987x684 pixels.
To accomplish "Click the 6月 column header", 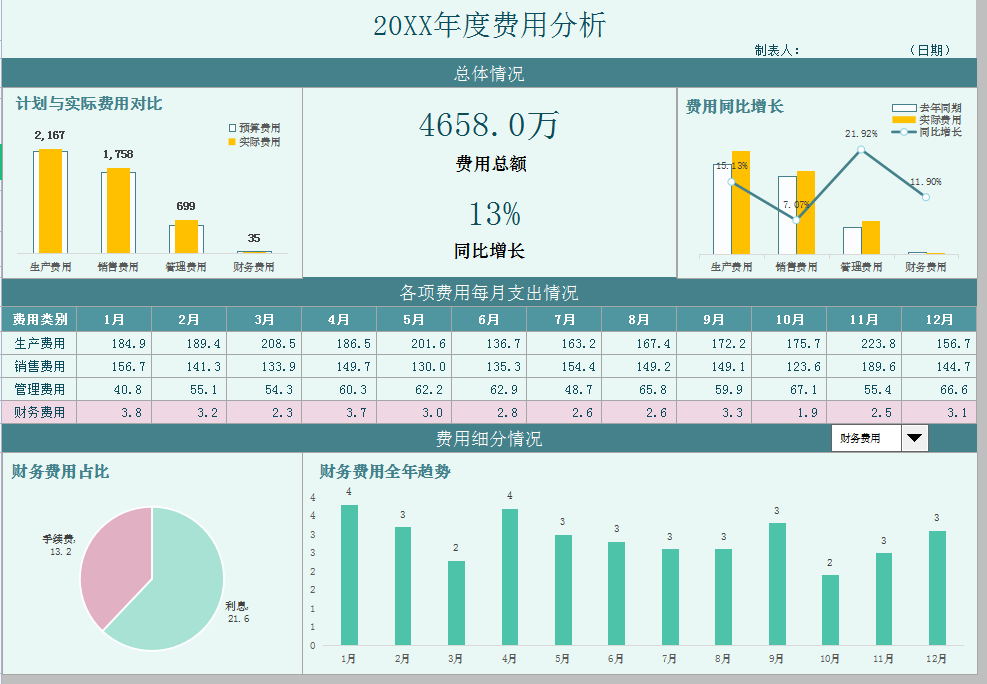I will tap(488, 319).
